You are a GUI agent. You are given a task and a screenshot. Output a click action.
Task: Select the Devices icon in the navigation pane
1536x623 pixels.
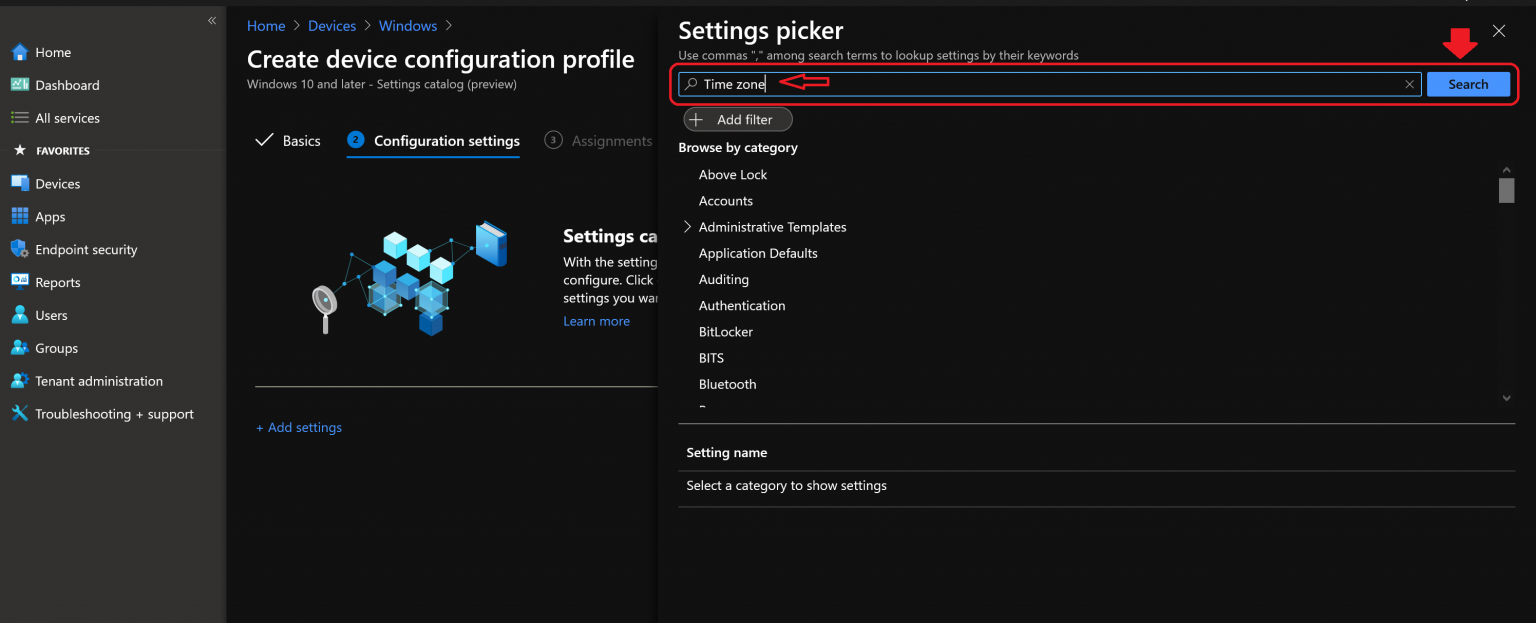(20, 183)
